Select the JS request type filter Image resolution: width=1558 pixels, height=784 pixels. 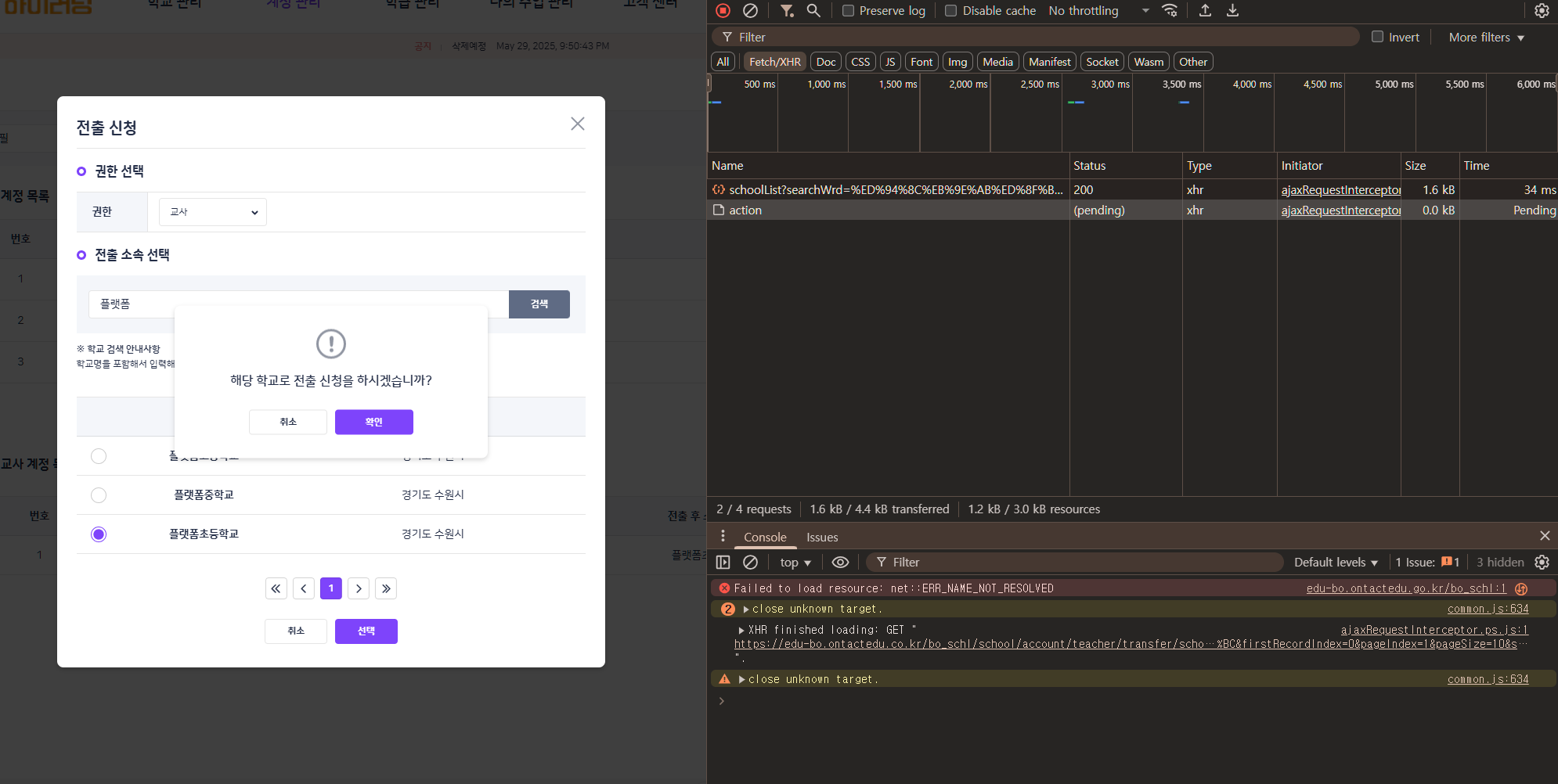click(890, 62)
